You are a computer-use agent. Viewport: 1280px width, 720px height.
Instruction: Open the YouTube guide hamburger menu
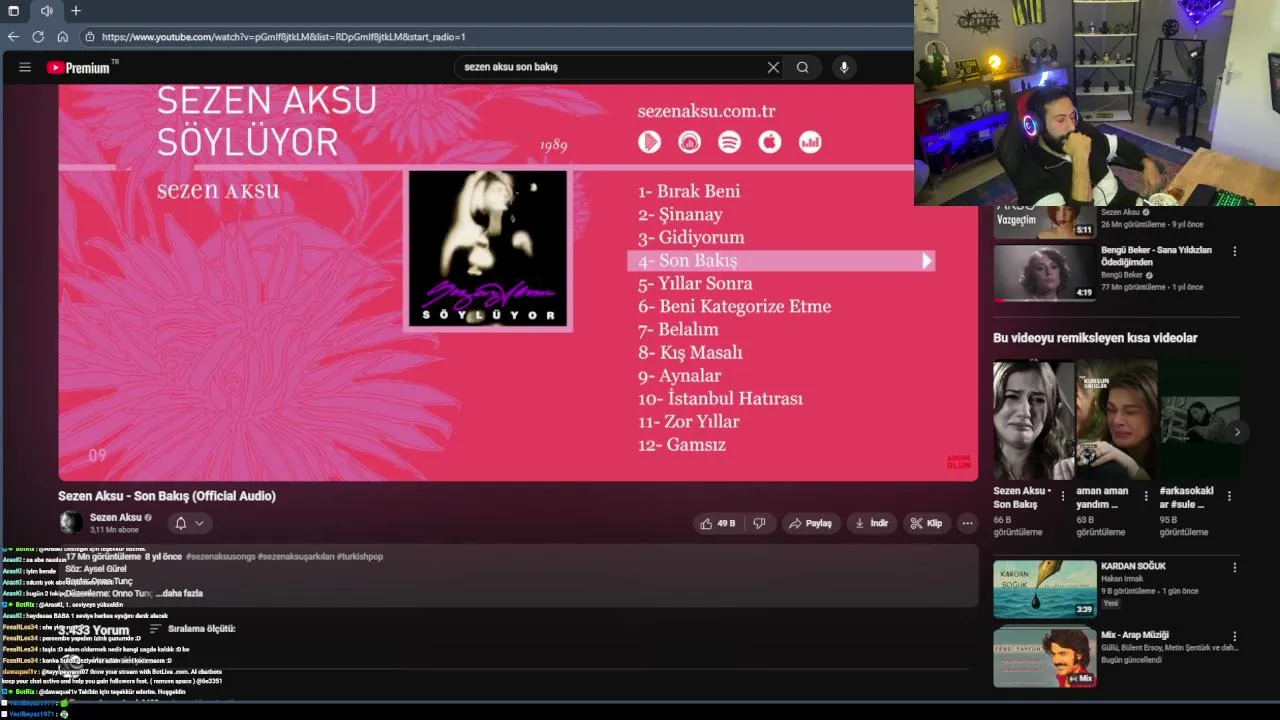[24, 67]
